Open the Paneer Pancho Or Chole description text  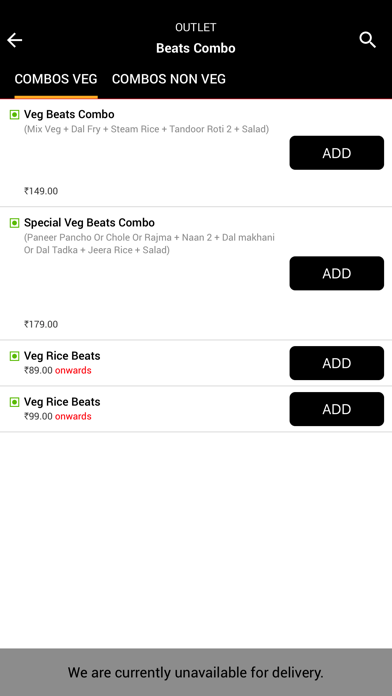point(149,244)
